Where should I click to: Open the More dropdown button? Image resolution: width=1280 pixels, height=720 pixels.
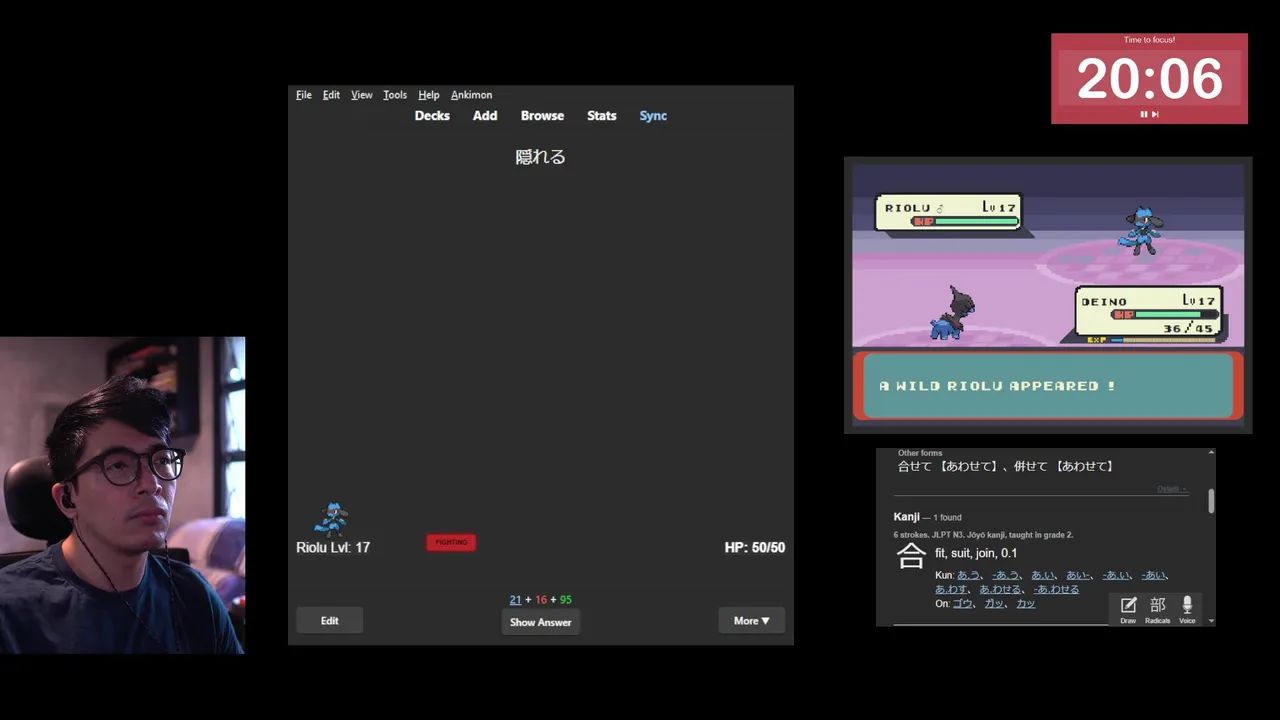[751, 621]
